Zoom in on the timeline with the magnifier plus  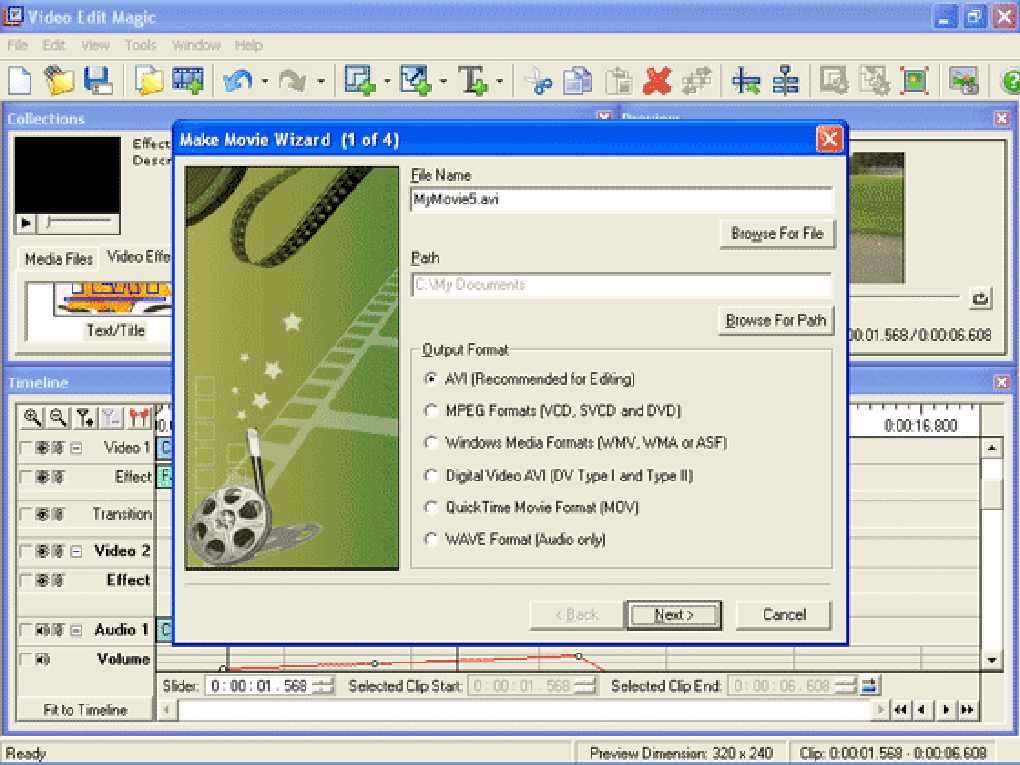(32, 418)
